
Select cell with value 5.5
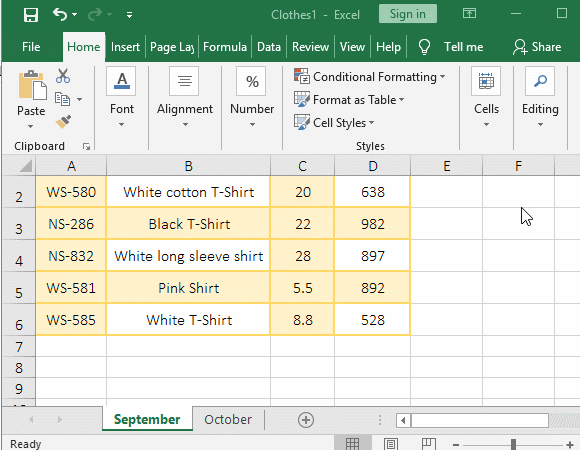[302, 288]
